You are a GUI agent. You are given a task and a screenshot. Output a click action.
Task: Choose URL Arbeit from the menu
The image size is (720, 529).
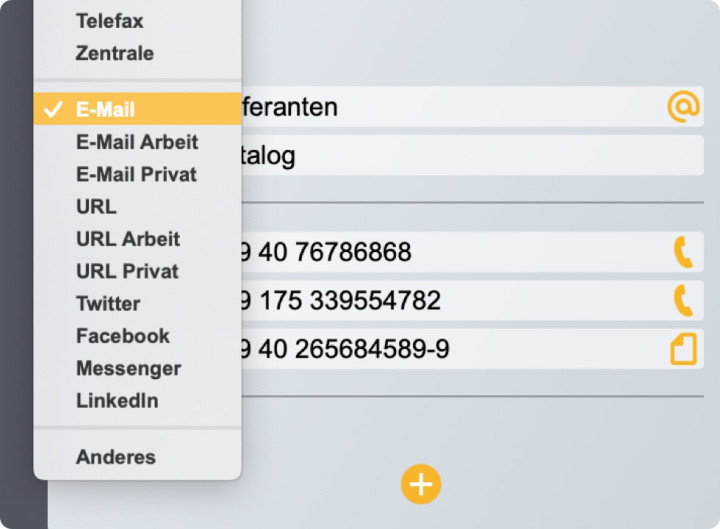128,239
